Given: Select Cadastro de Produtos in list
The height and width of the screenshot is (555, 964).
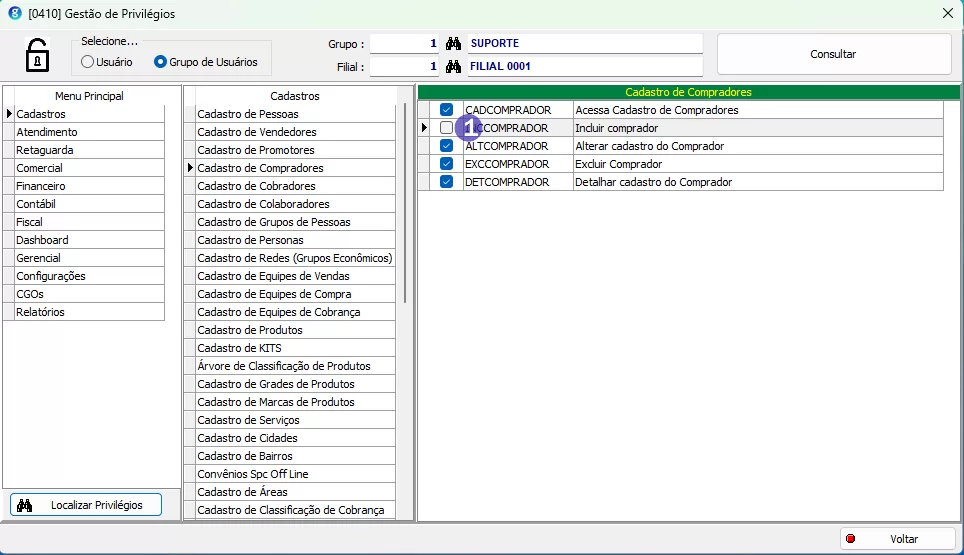Looking at the screenshot, I should (250, 330).
